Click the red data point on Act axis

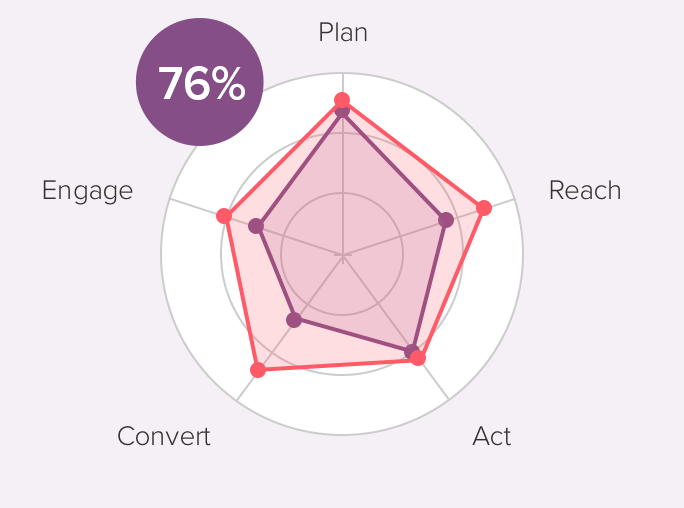pos(419,357)
